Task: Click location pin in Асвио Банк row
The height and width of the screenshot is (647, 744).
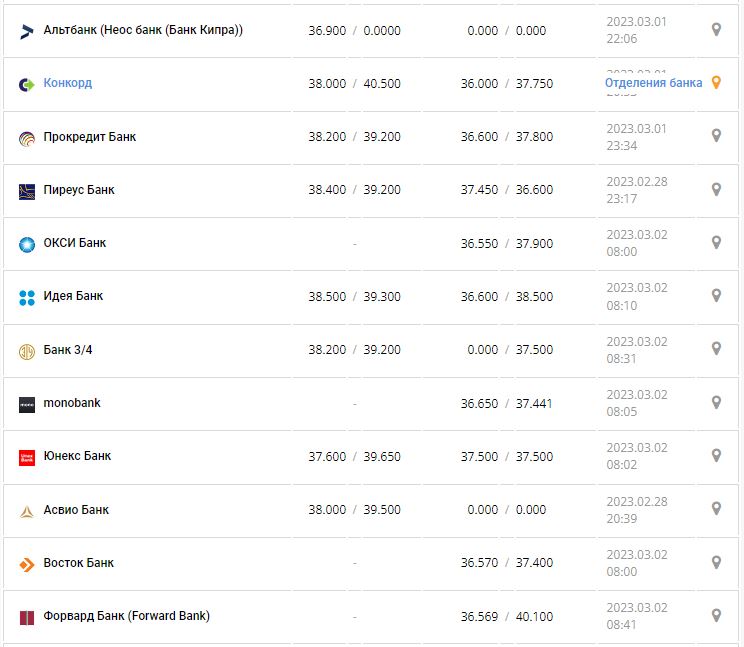Action: click(x=716, y=508)
